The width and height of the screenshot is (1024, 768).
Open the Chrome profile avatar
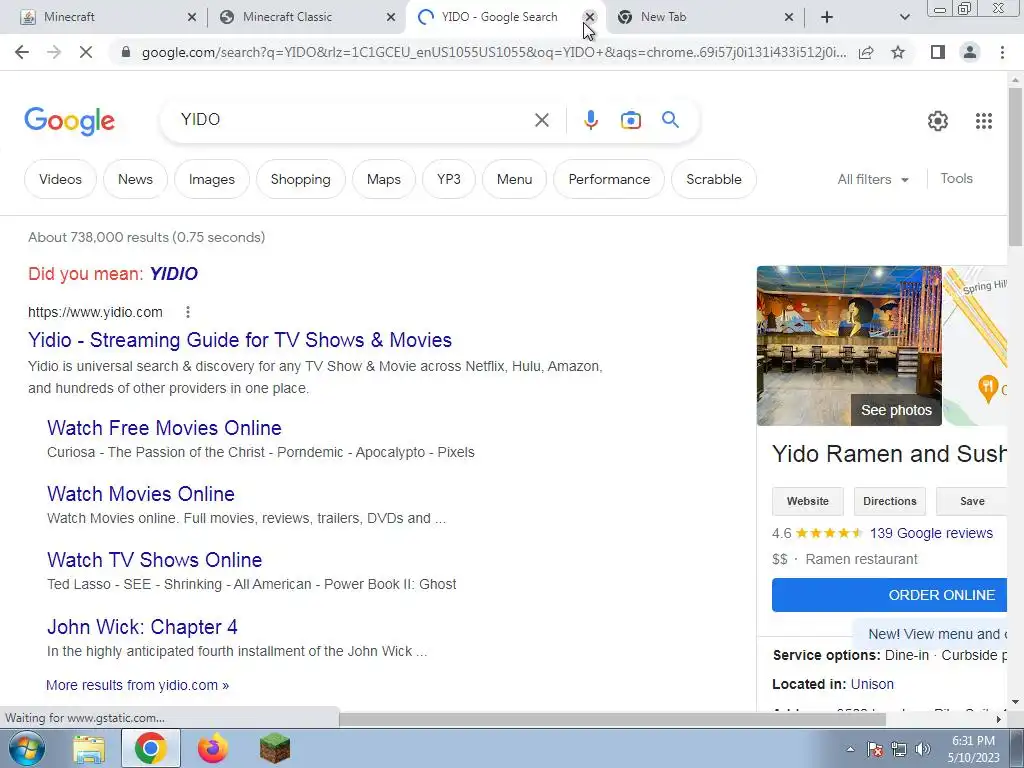coord(970,52)
